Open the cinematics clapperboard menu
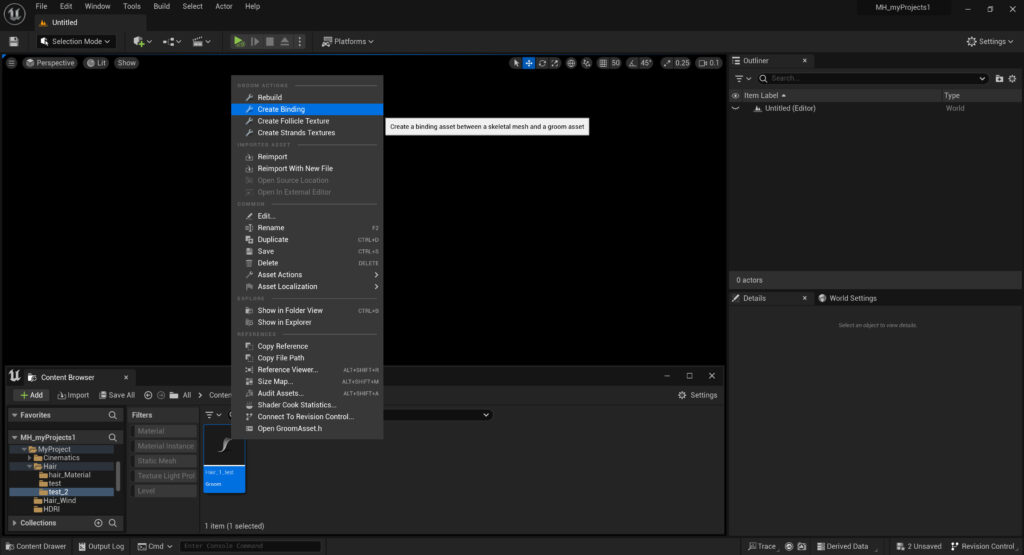Screen dimensions: 1024x555 click(x=201, y=41)
